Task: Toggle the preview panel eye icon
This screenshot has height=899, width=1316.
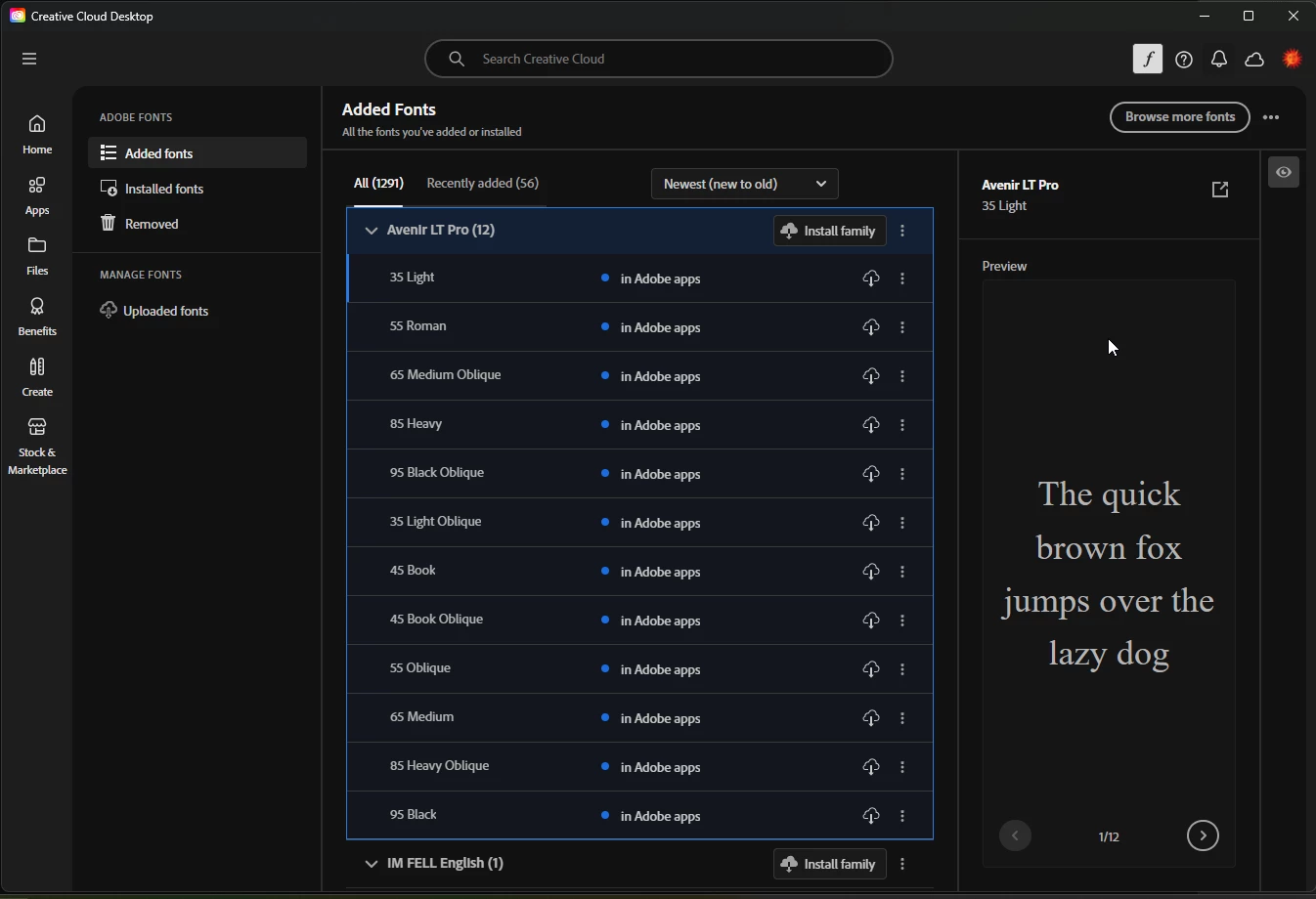Action: point(1284,172)
